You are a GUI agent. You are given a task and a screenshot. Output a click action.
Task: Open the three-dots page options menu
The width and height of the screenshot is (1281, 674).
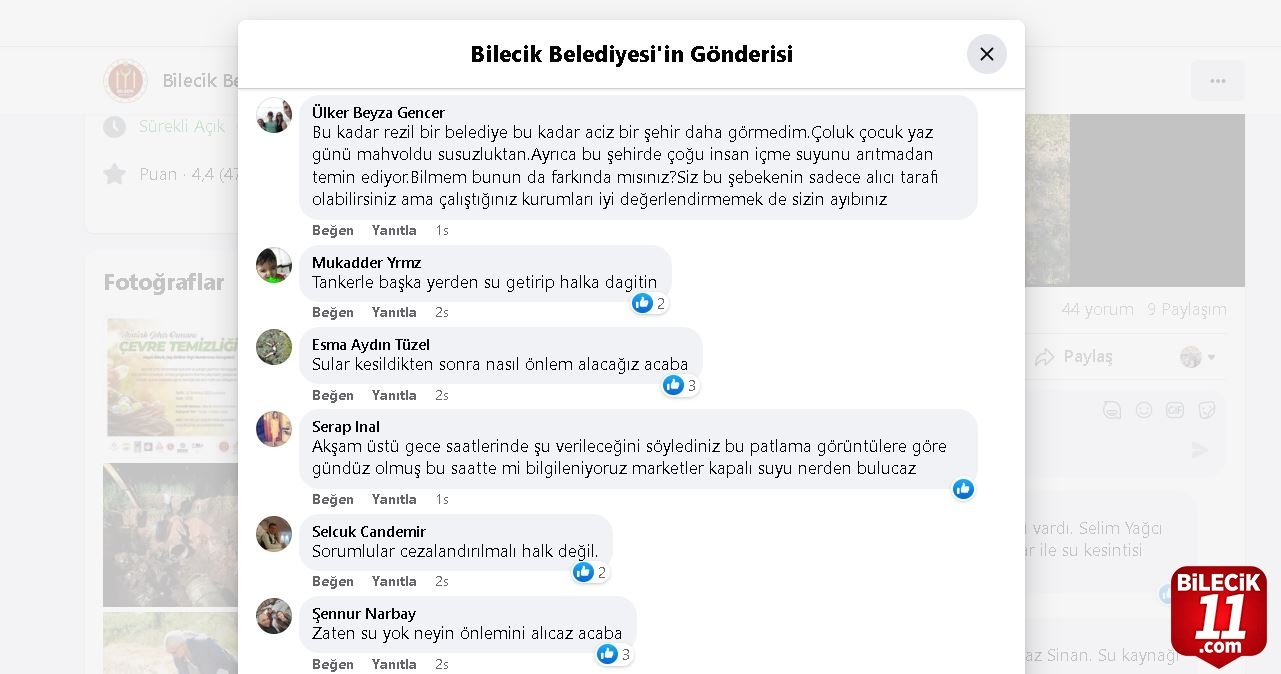[1217, 81]
